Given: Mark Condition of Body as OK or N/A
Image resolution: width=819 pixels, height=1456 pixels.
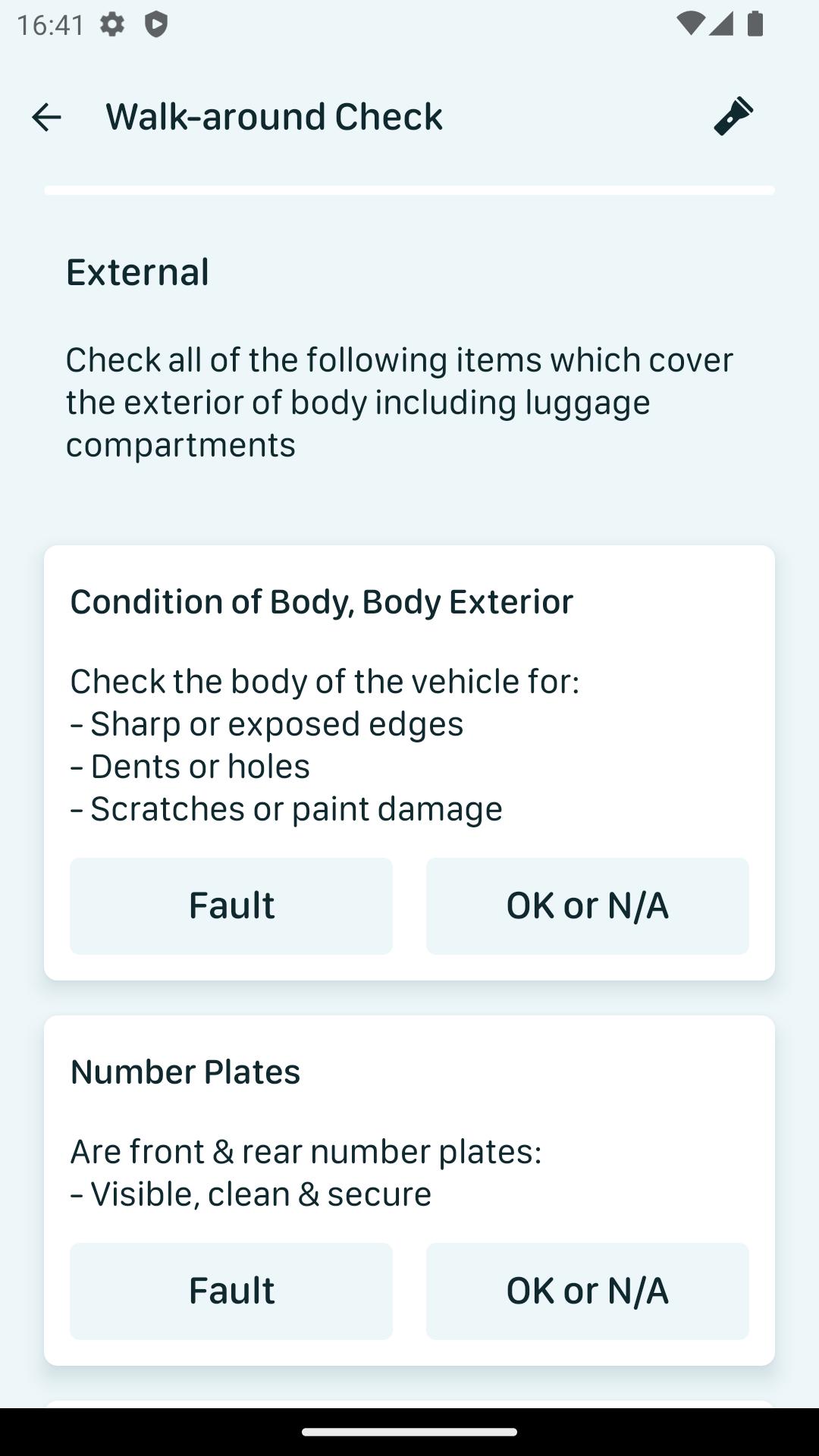Looking at the screenshot, I should (x=587, y=905).
